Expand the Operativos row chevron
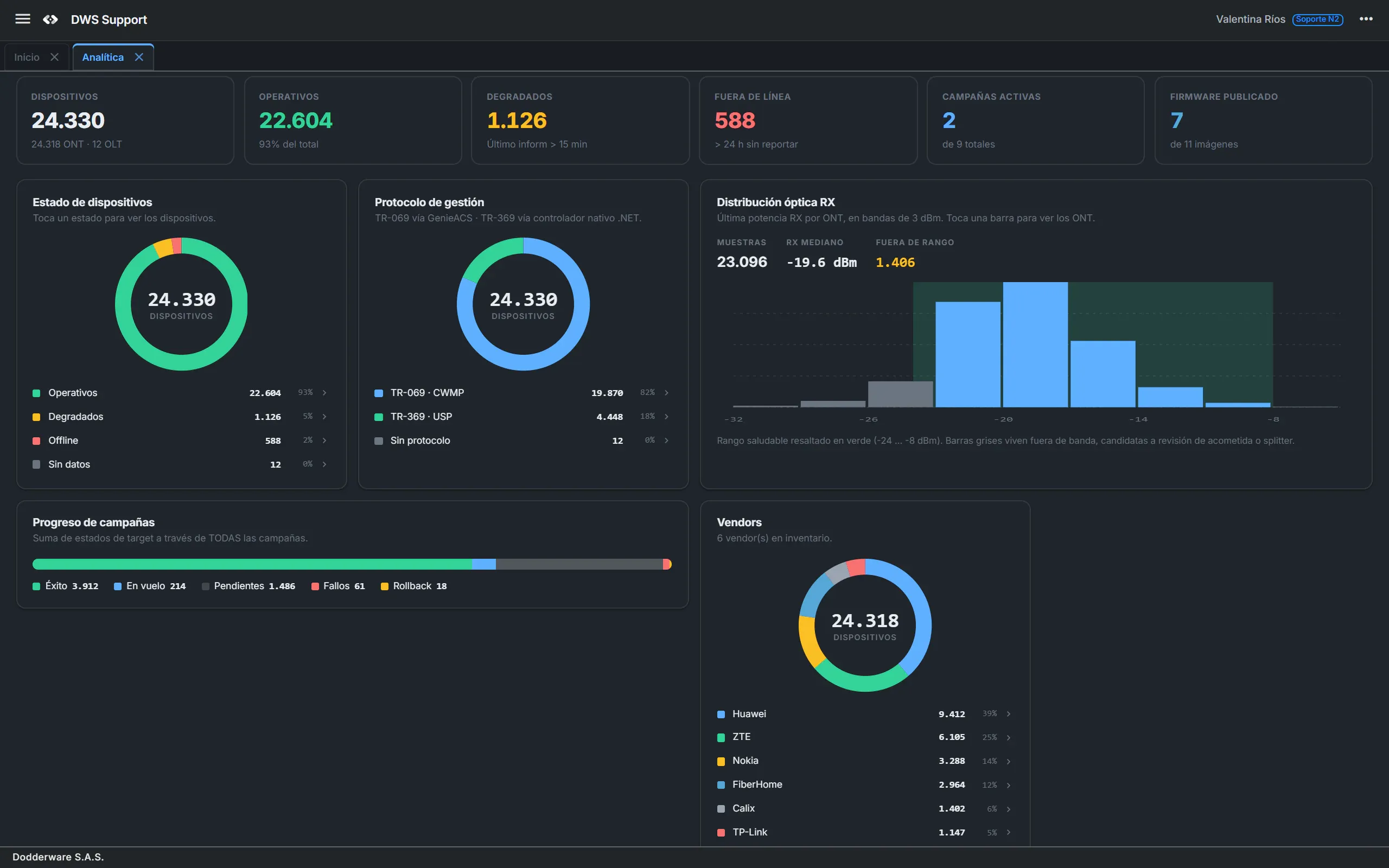 324,393
